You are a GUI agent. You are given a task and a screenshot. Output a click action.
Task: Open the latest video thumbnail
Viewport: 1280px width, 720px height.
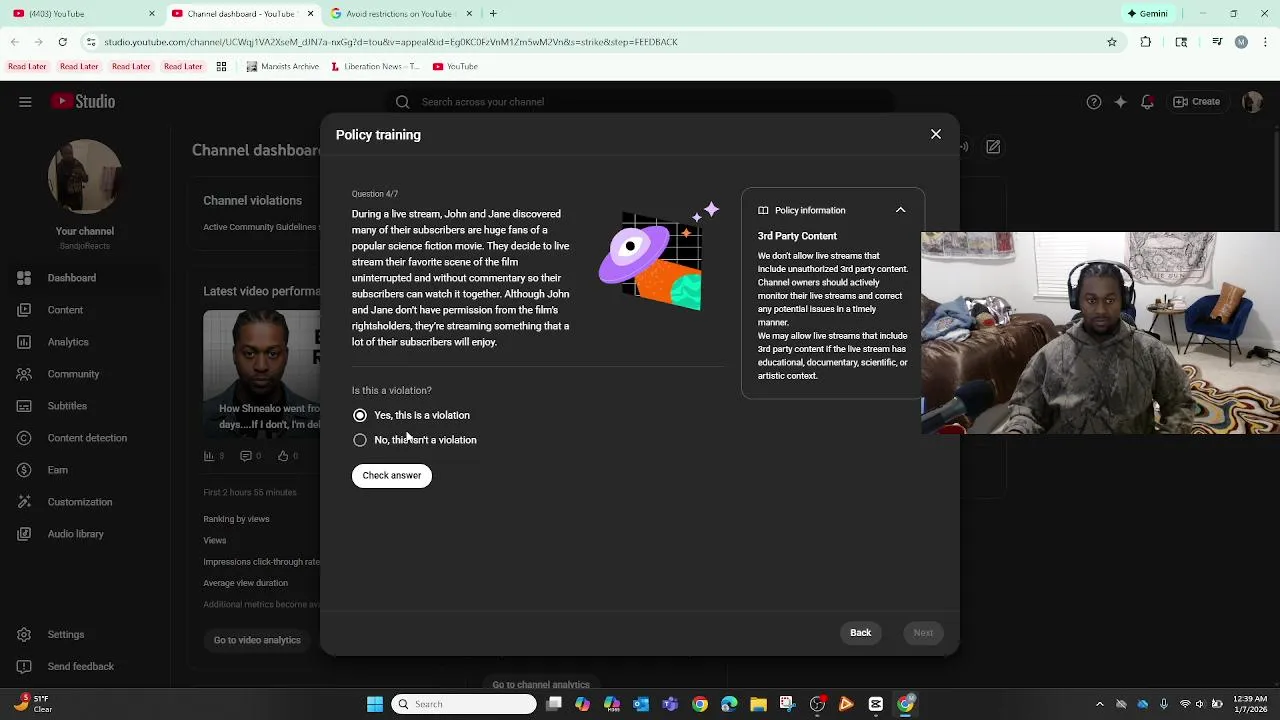pyautogui.click(x=262, y=372)
